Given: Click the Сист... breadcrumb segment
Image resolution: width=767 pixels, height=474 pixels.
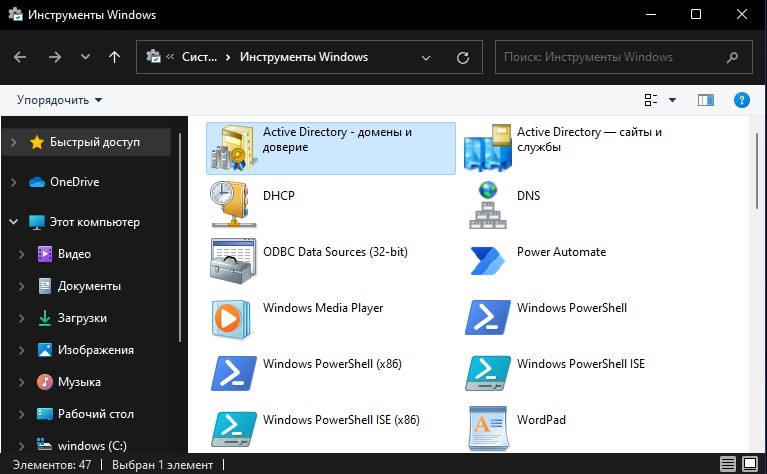Looking at the screenshot, I should pyautogui.click(x=199, y=57).
